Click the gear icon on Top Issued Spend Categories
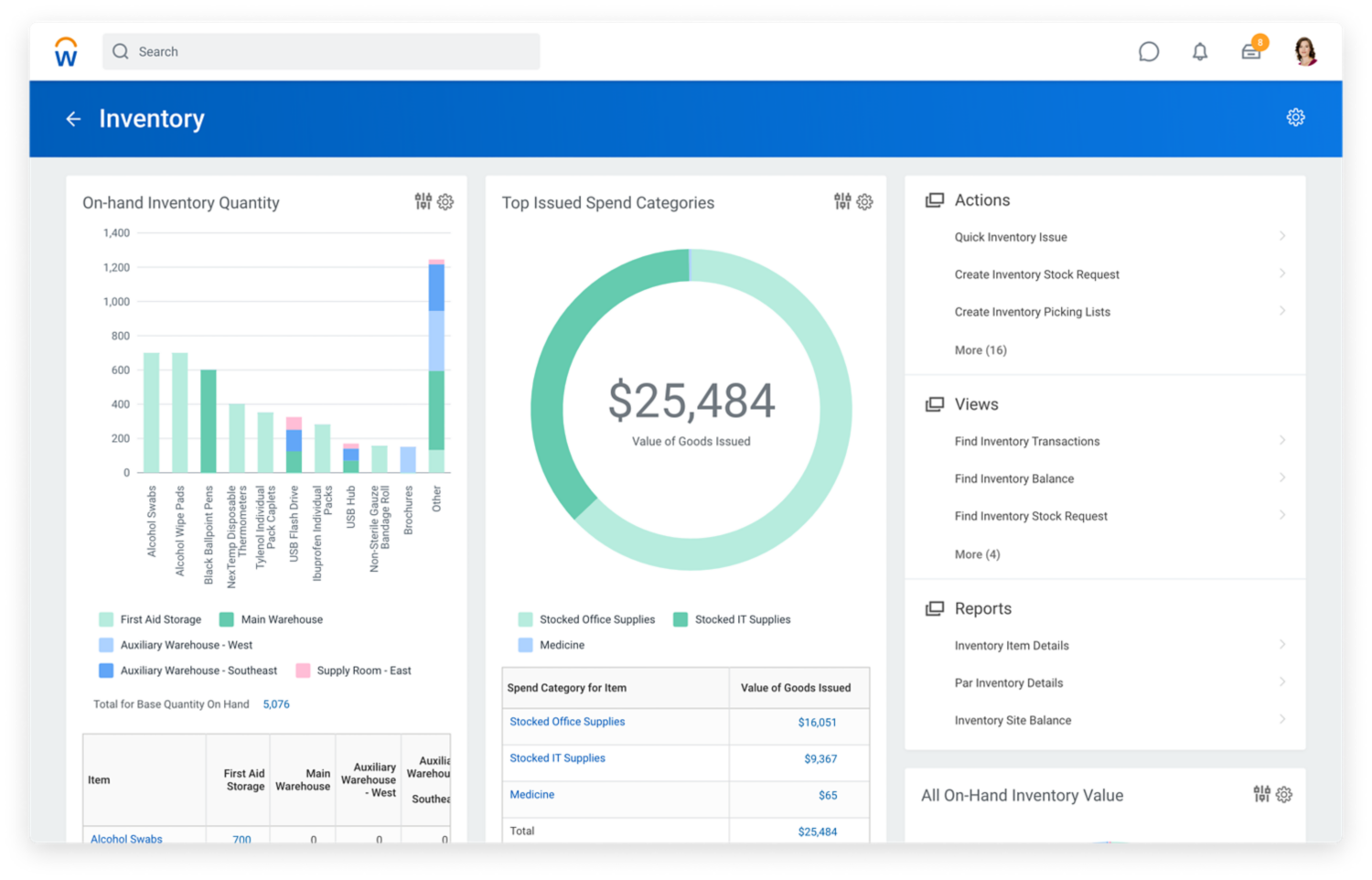 [x=864, y=202]
